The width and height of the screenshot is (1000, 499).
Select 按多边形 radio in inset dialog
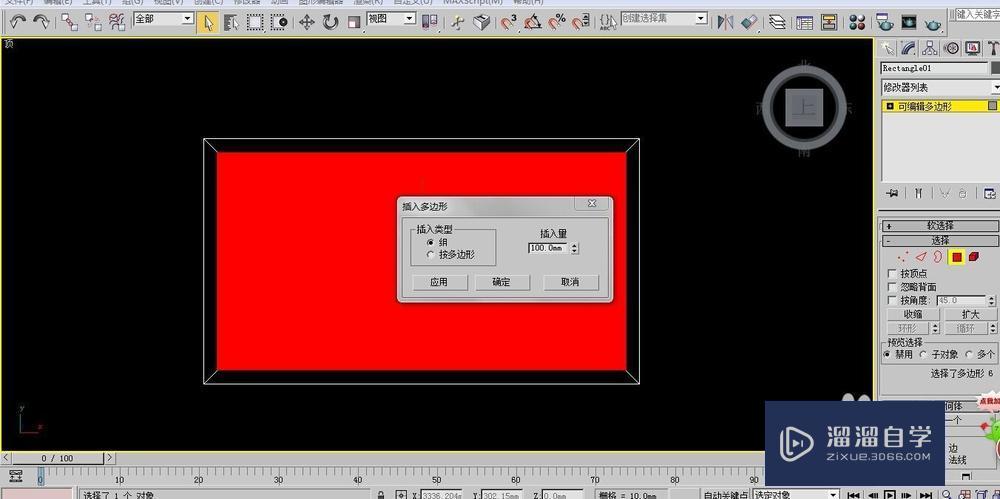[x=431, y=255]
